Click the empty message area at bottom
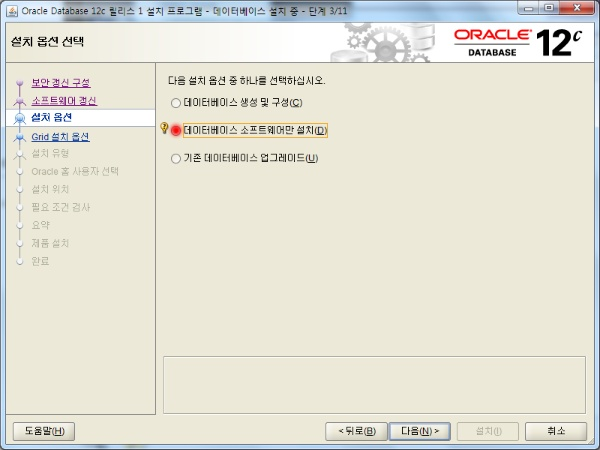 (374, 385)
